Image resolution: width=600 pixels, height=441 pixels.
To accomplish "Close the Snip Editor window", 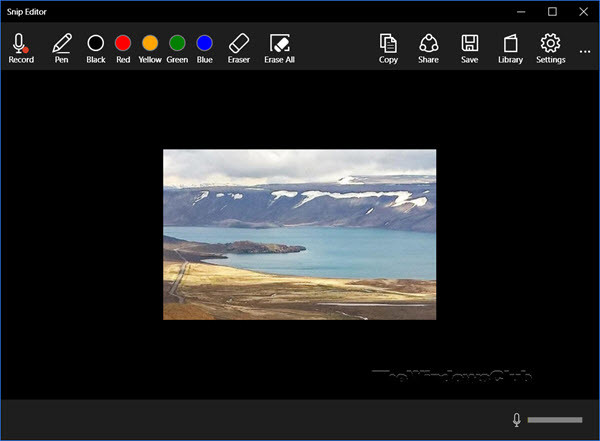I will 584,12.
